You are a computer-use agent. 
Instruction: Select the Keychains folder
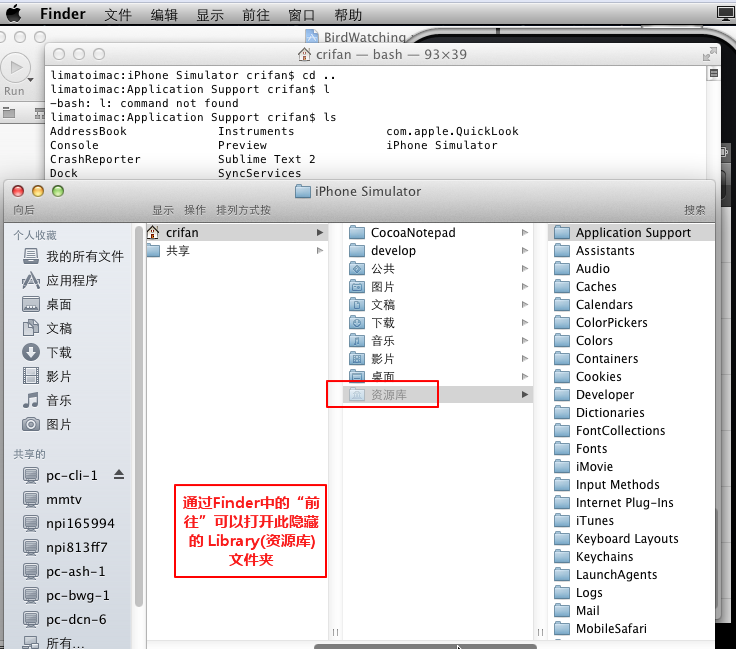pyautogui.click(x=631, y=557)
